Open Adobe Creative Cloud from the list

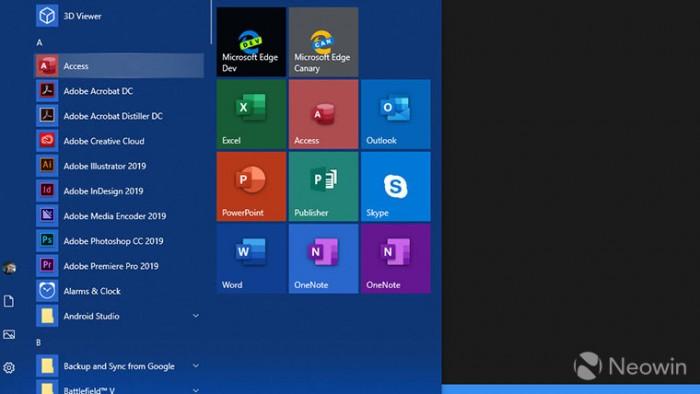pyautogui.click(x=119, y=141)
